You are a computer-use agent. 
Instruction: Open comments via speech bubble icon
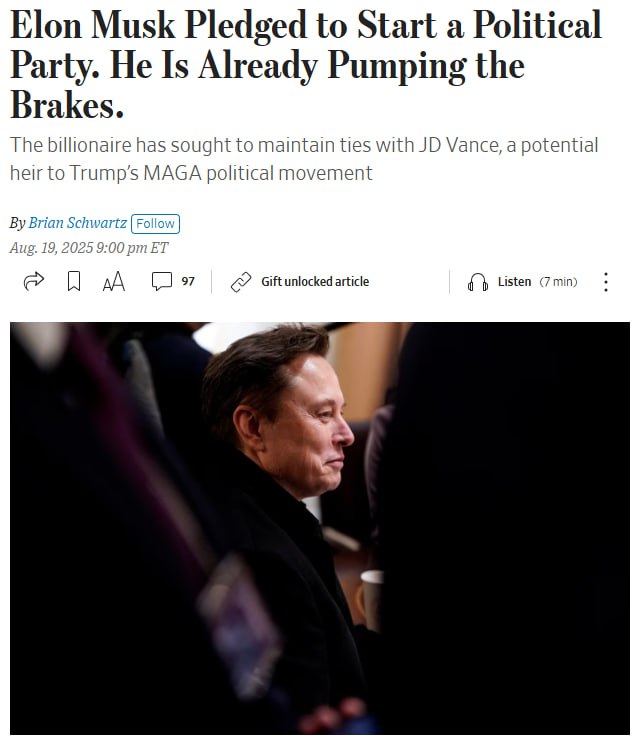(162, 281)
